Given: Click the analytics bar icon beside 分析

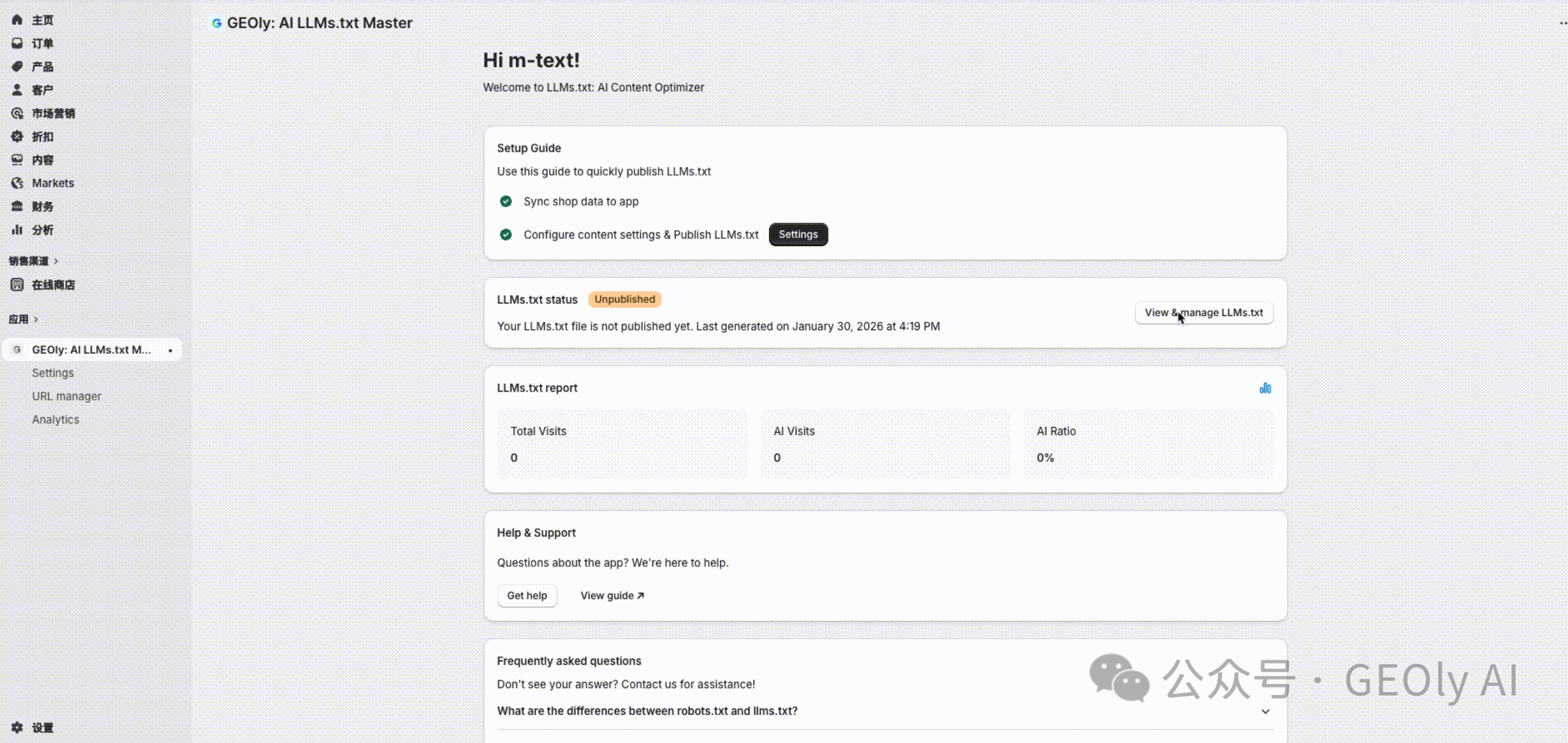Looking at the screenshot, I should pyautogui.click(x=17, y=229).
